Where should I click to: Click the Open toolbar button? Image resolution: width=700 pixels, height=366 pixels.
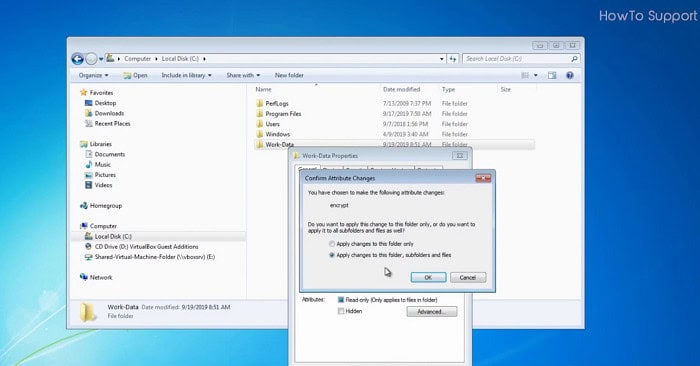pos(135,75)
